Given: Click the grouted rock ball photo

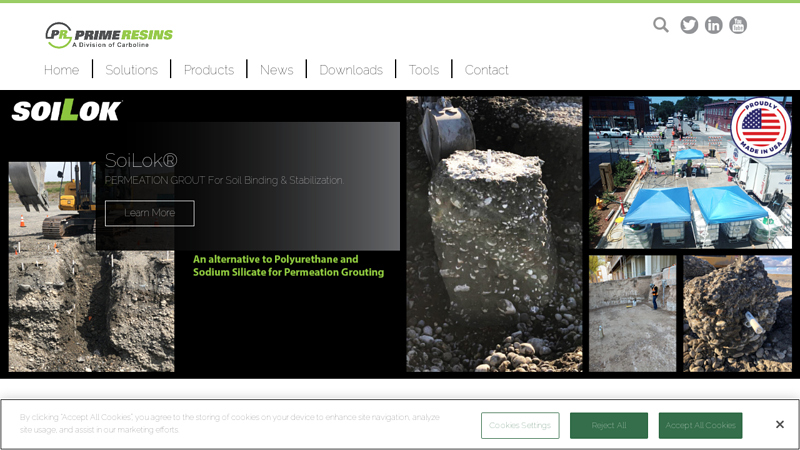Looking at the screenshot, I should (x=737, y=313).
